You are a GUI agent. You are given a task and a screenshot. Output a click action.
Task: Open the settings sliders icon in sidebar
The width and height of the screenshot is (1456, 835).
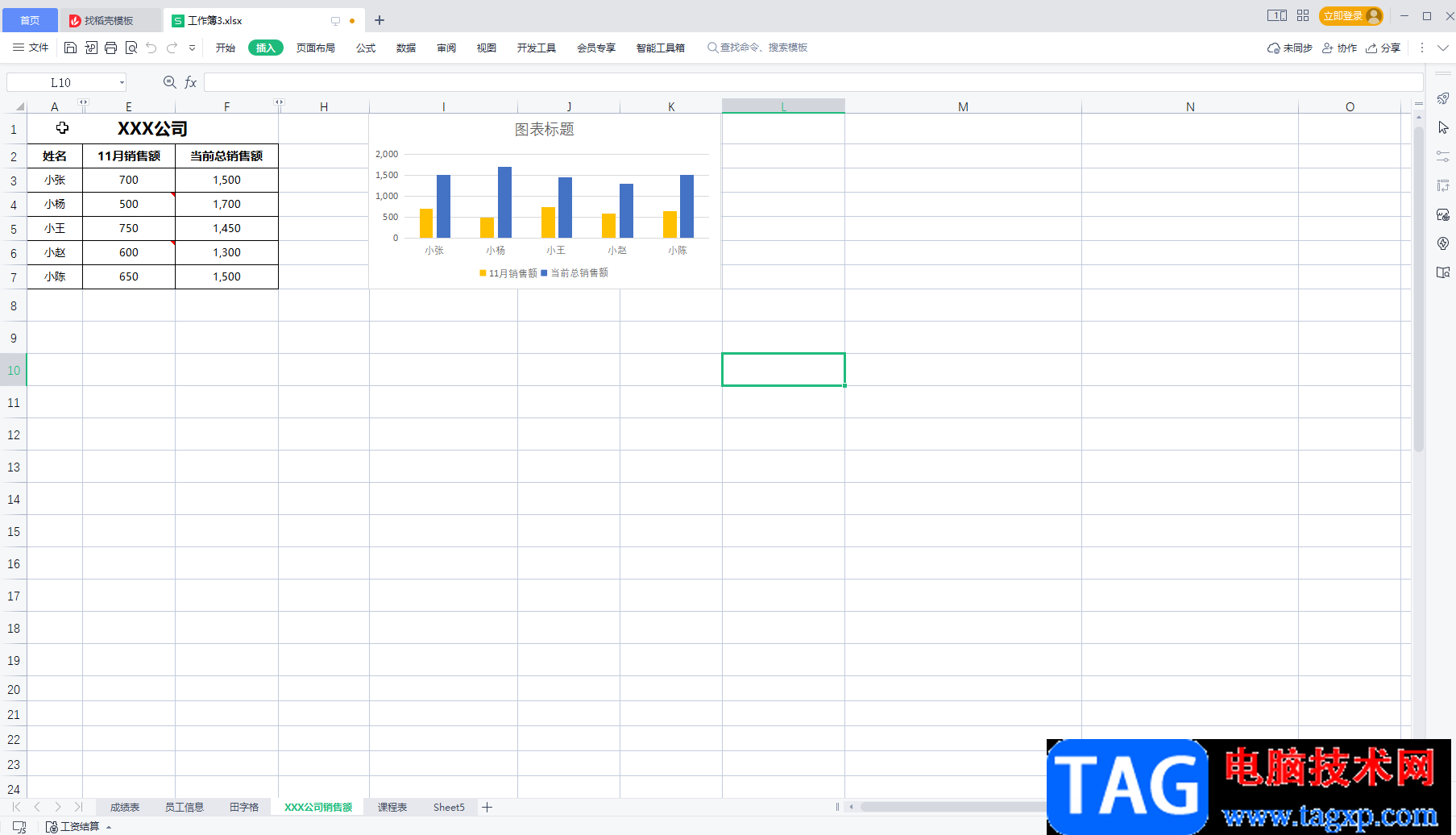tap(1443, 156)
